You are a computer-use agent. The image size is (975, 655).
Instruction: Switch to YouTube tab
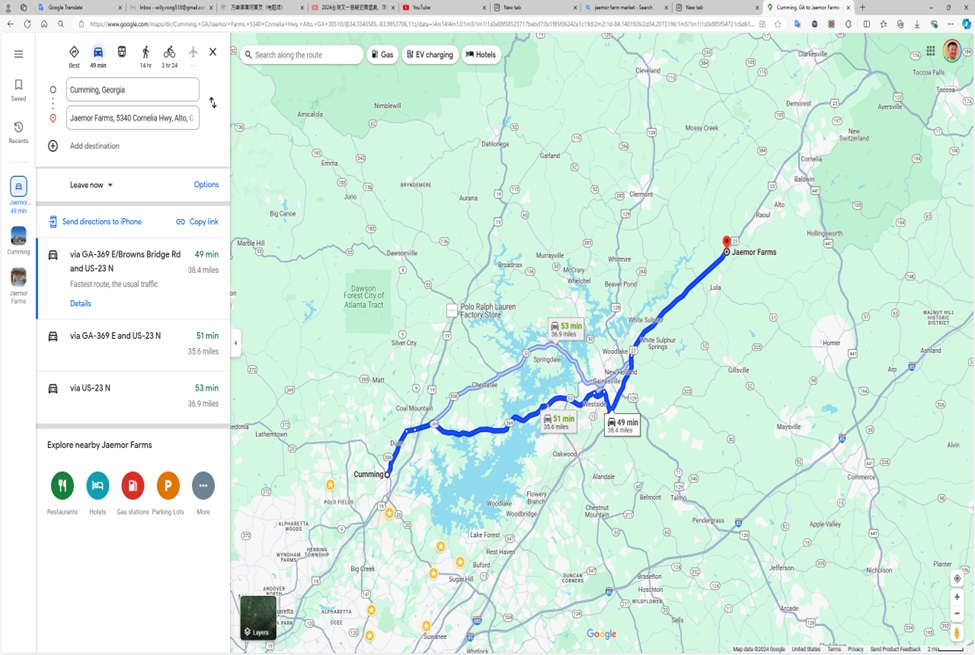click(x=444, y=7)
